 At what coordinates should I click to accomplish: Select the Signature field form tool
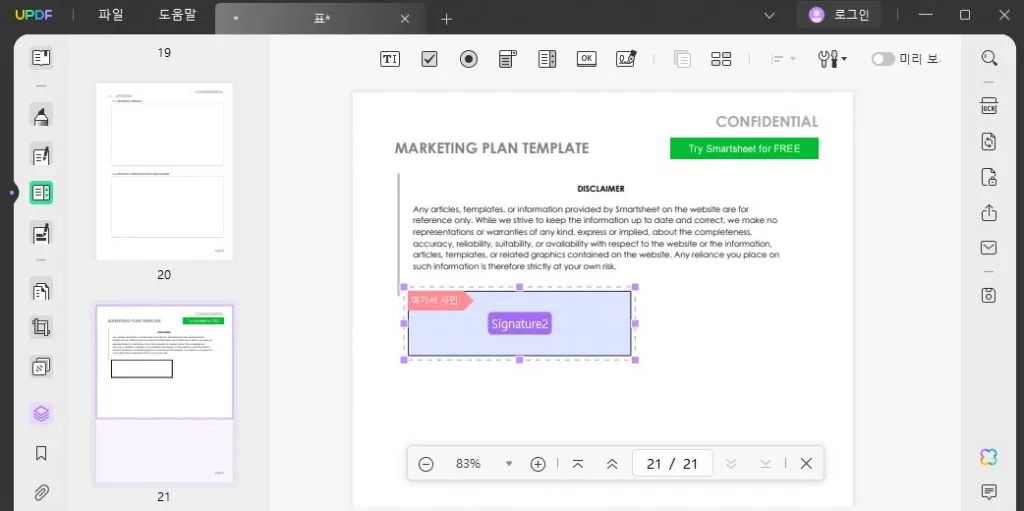pyautogui.click(x=626, y=59)
